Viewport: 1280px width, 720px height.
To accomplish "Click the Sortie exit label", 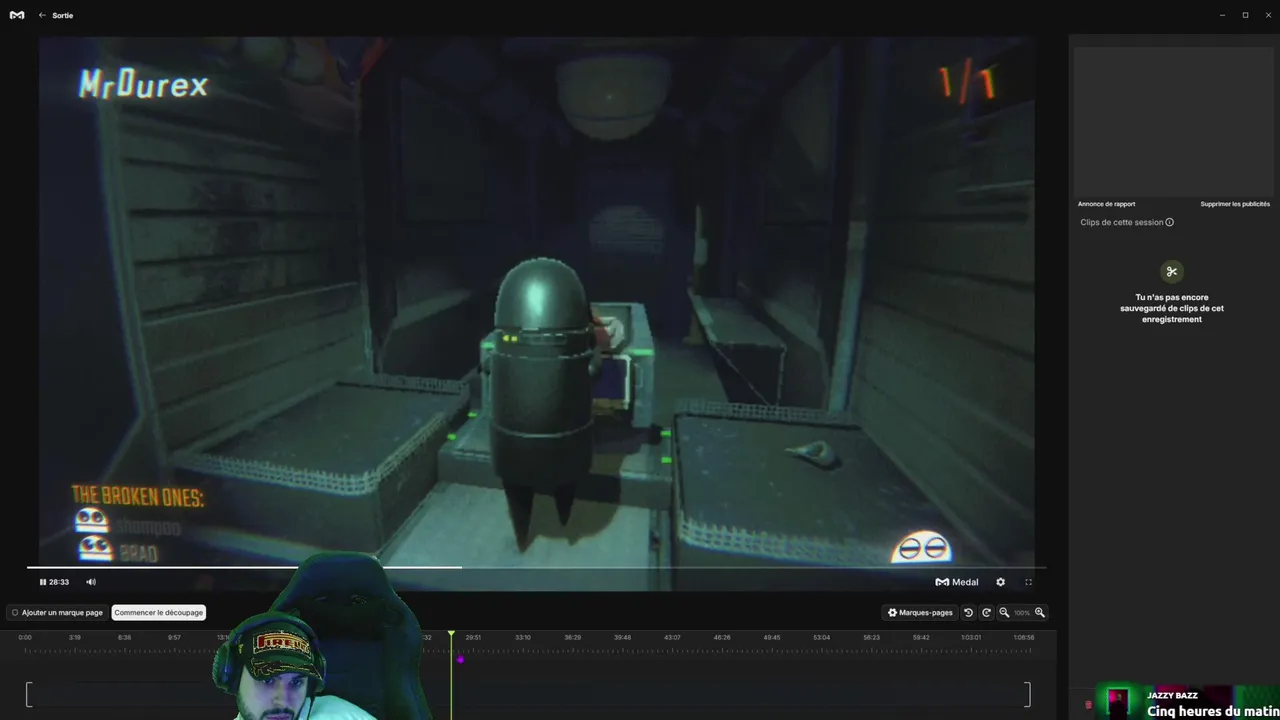I will (62, 15).
